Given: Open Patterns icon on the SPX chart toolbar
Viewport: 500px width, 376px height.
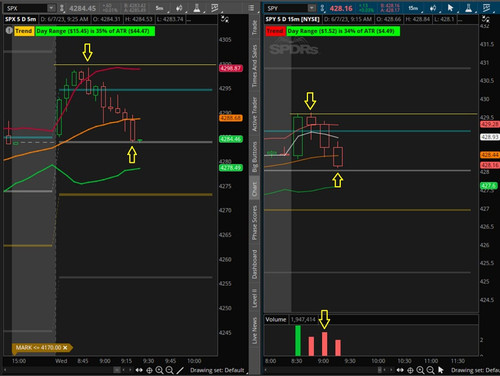Looking at the screenshot, I should coord(215,8).
